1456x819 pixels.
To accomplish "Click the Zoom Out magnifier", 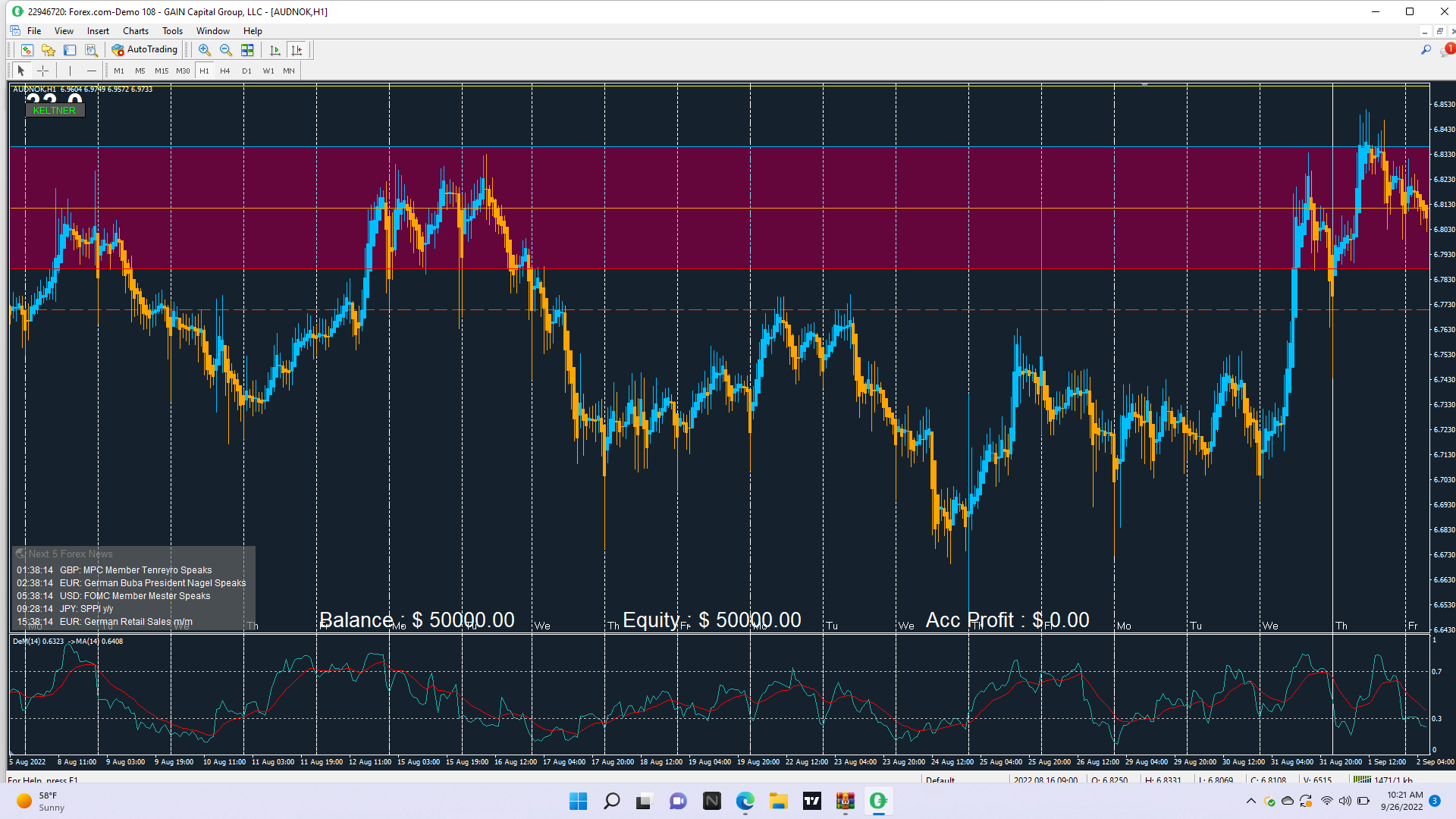I will 225,50.
